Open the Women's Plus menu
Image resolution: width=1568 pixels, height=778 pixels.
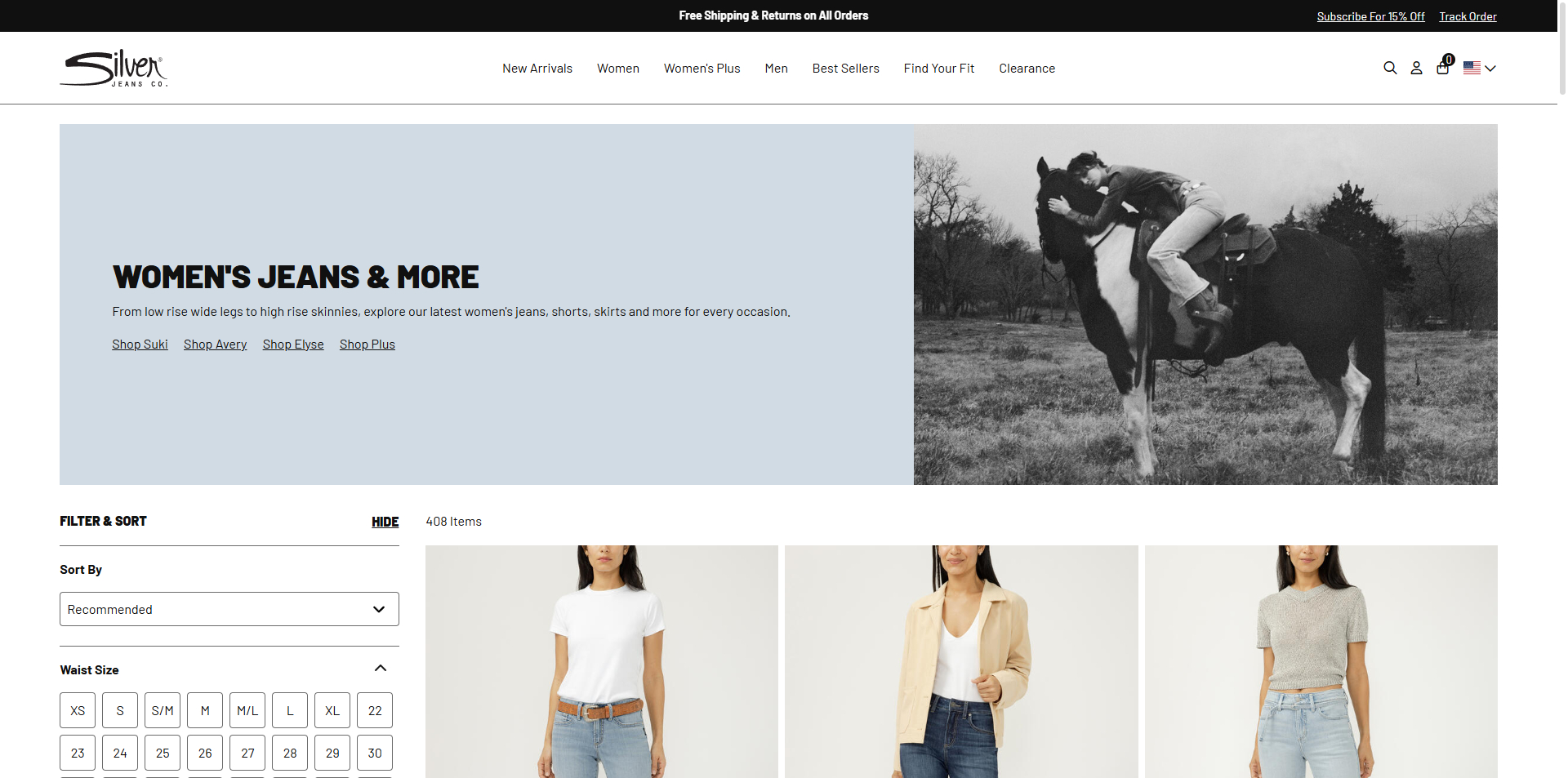tap(702, 68)
